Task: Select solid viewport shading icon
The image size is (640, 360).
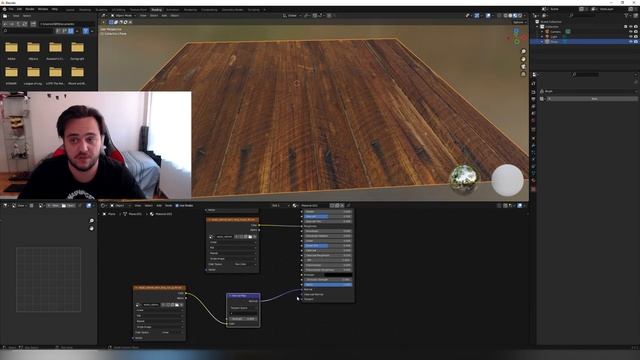Action: pos(510,16)
